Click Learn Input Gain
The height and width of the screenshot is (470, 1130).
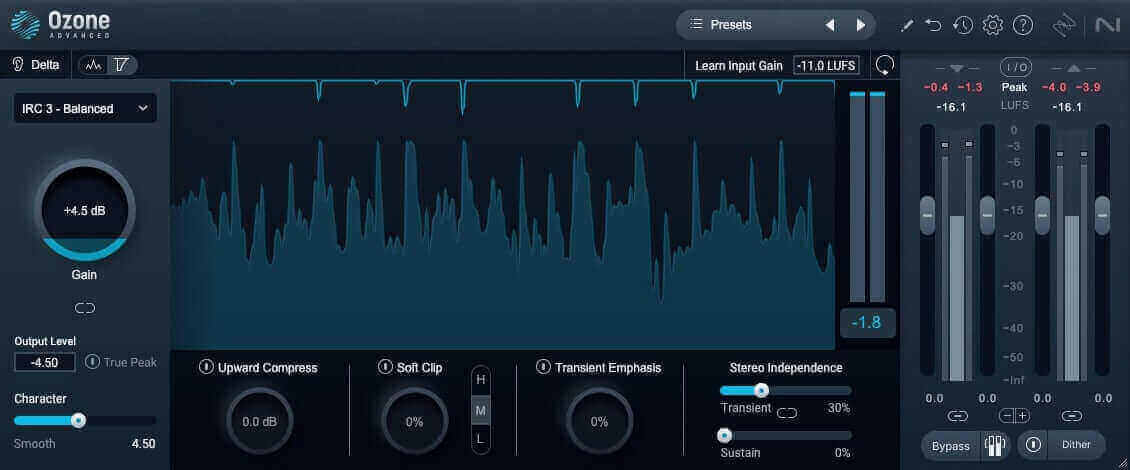pos(739,66)
